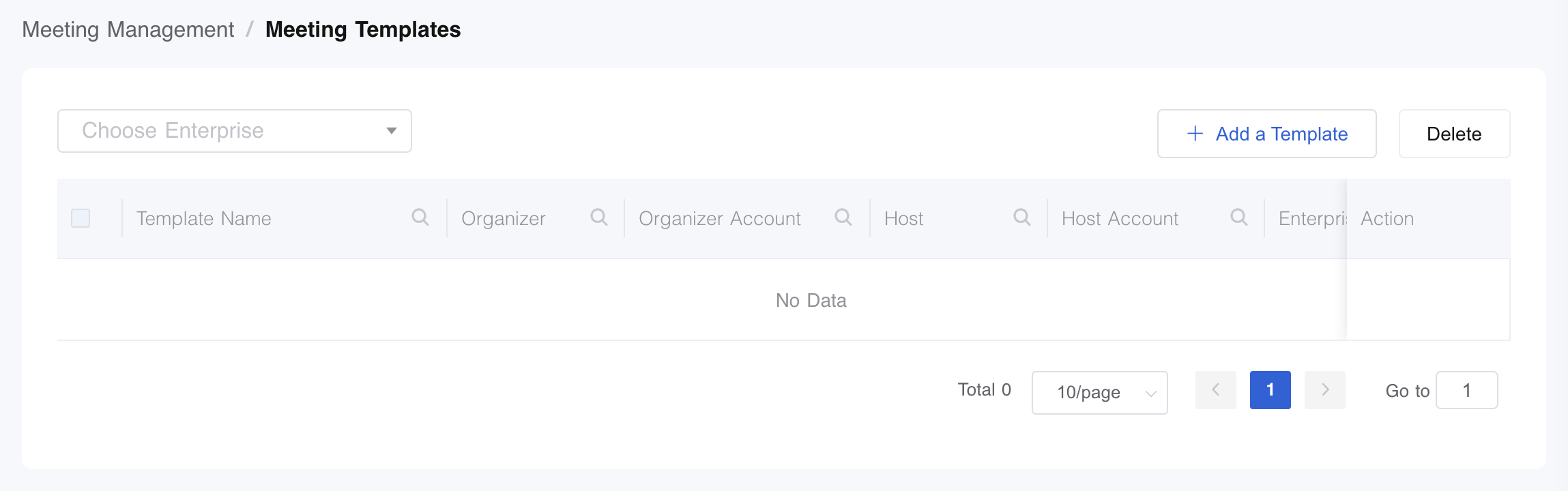Click the Action column header
The height and width of the screenshot is (491, 1568).
1387,219
